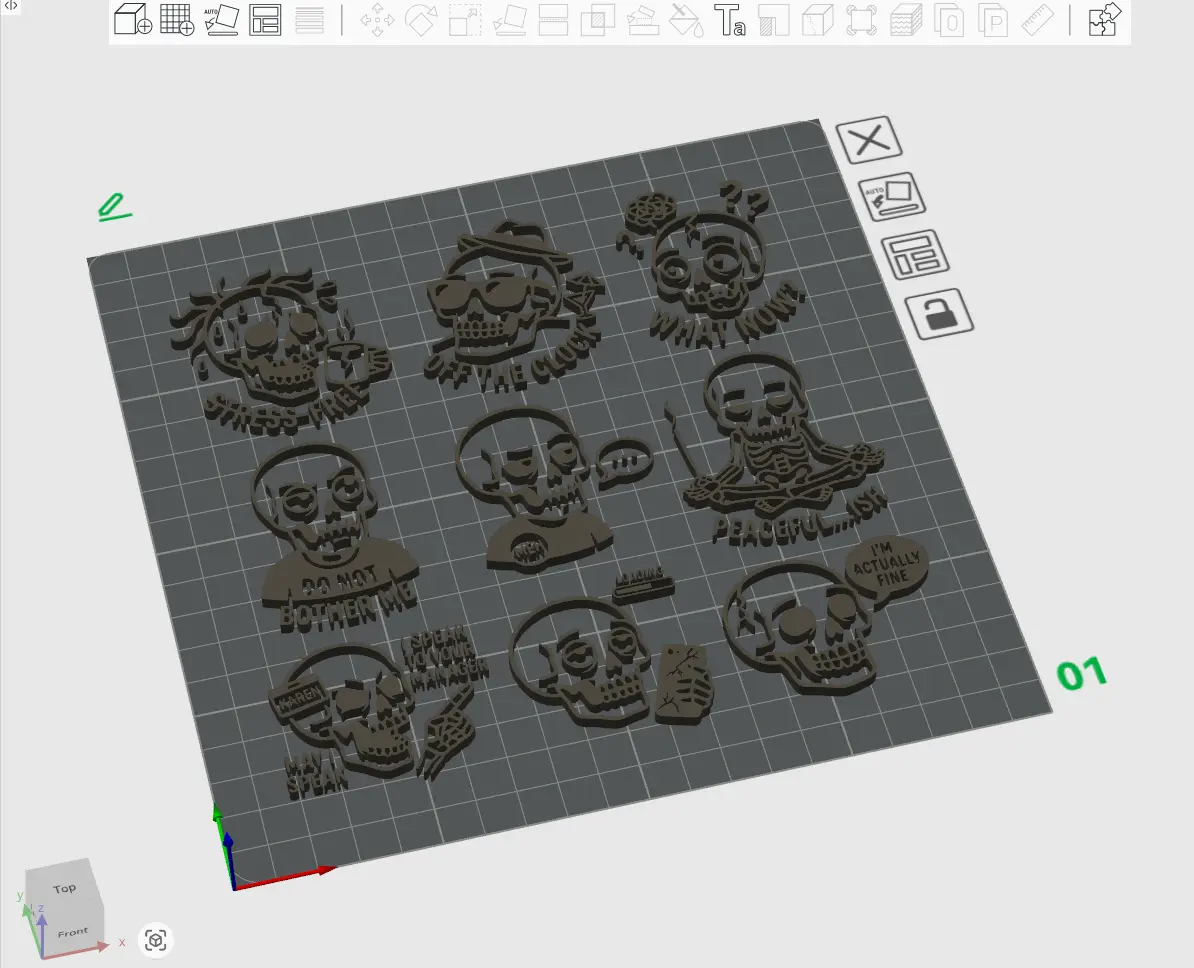Click the variable layer height lines icon

point(309,20)
